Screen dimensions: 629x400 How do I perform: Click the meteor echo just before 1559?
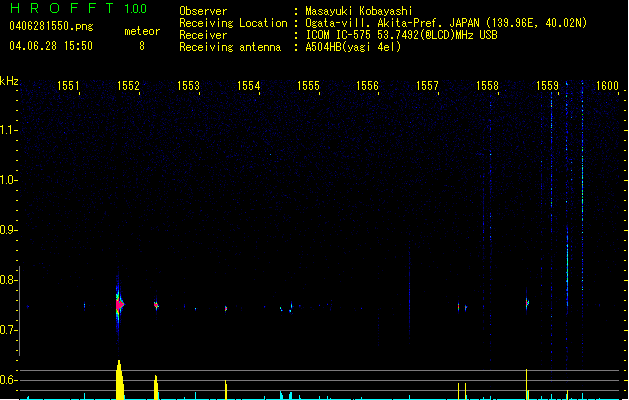coord(527,303)
